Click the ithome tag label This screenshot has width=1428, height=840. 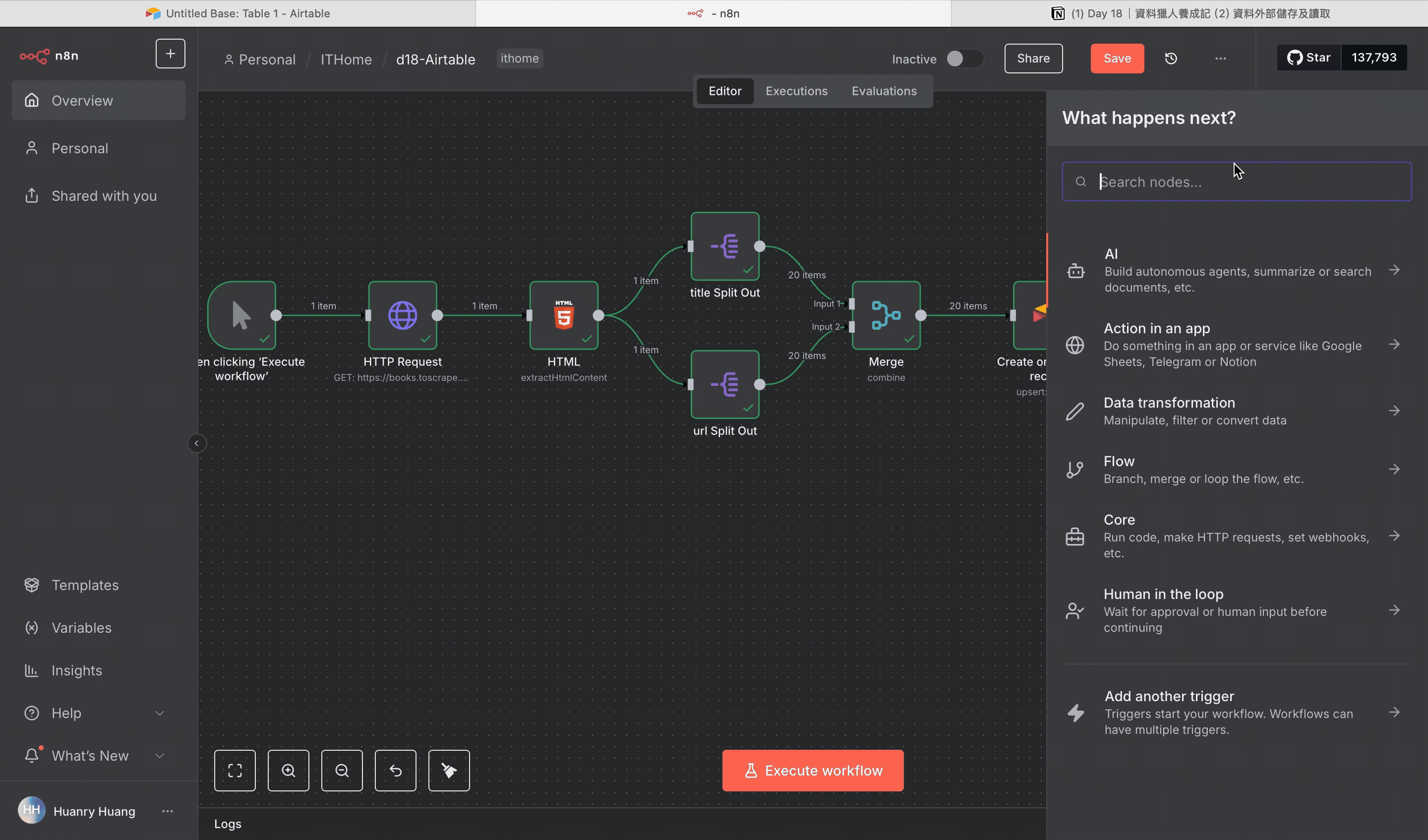(x=520, y=59)
